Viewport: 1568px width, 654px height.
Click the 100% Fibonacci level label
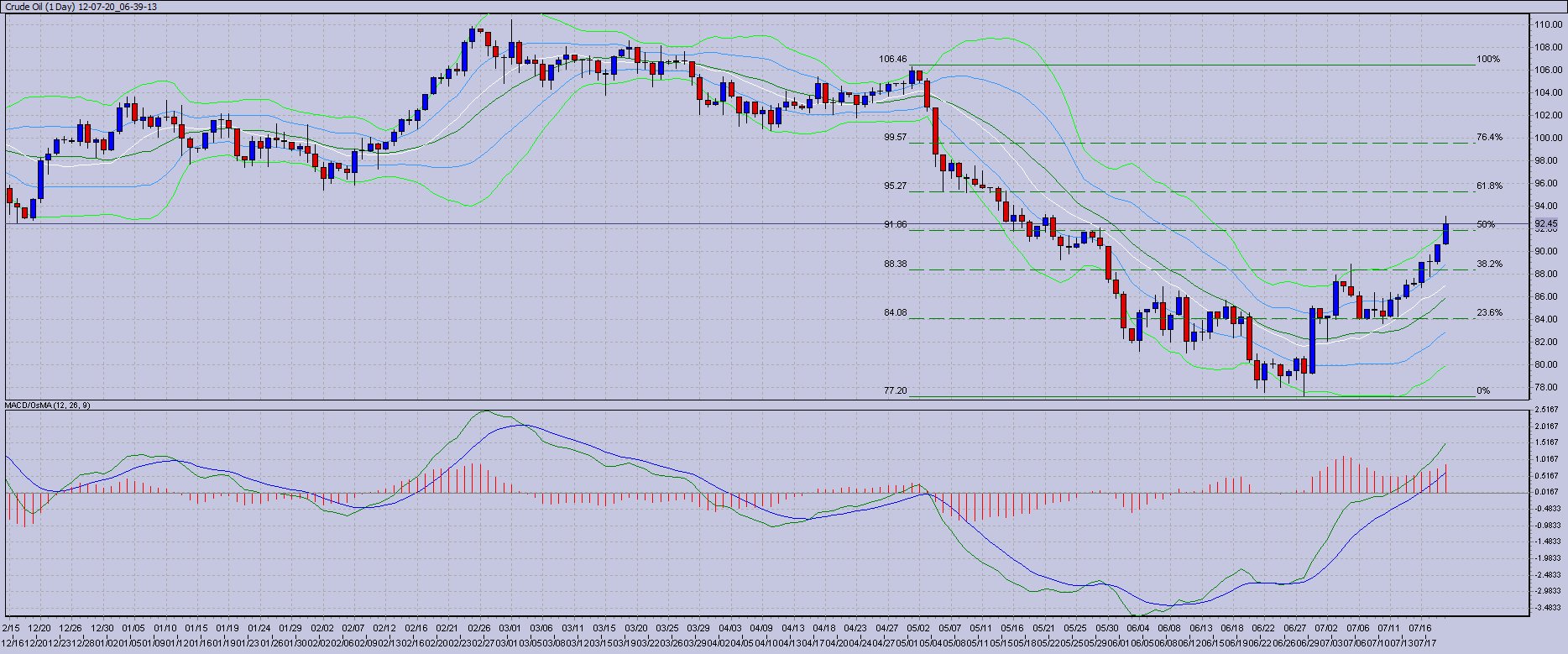pos(1487,60)
